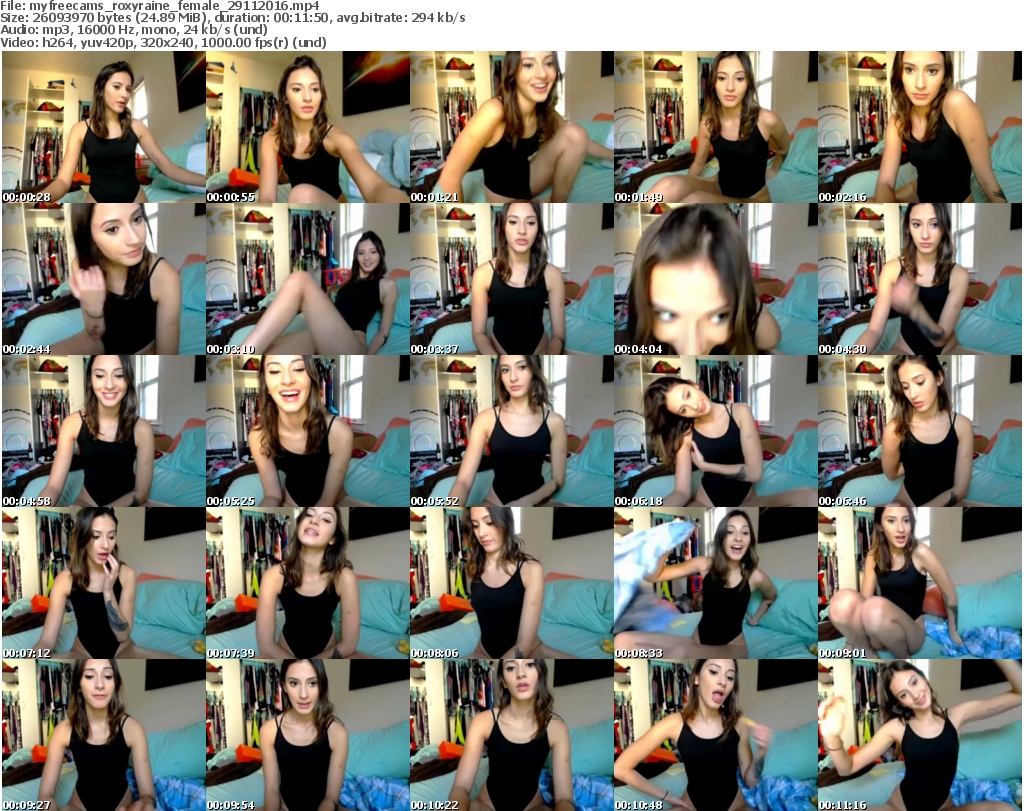Open the thumbnail marked 00:01:21

click(511, 127)
